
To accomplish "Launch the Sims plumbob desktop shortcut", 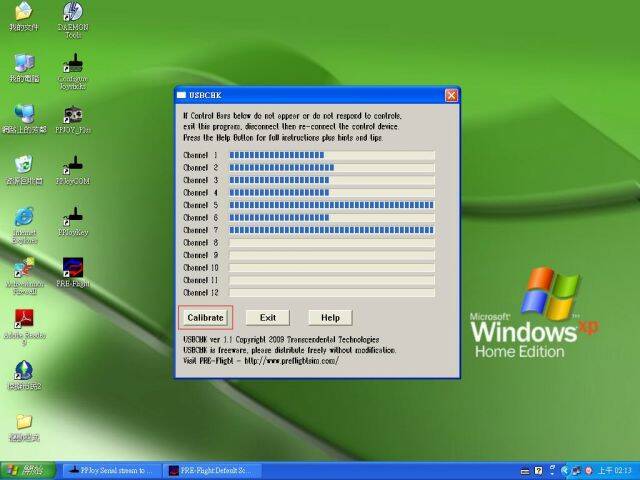I will [24, 376].
